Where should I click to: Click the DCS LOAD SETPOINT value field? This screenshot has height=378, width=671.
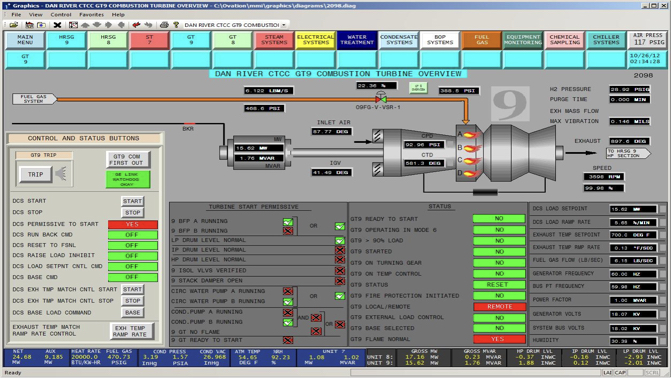[632, 209]
